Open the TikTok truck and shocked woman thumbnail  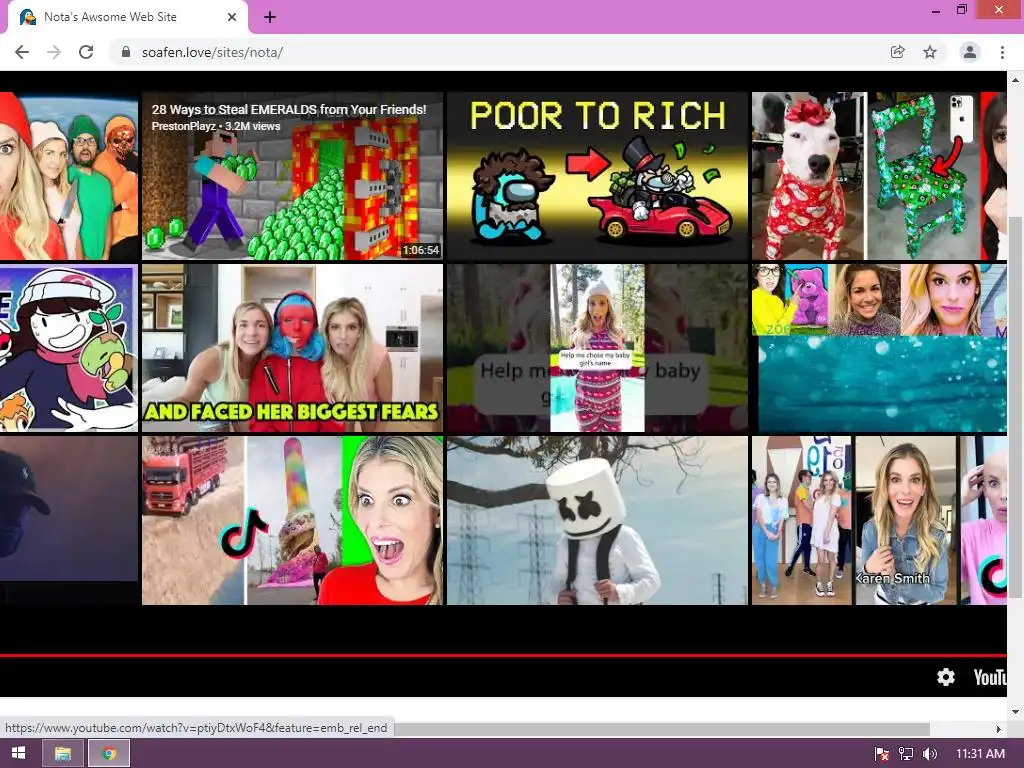click(292, 520)
